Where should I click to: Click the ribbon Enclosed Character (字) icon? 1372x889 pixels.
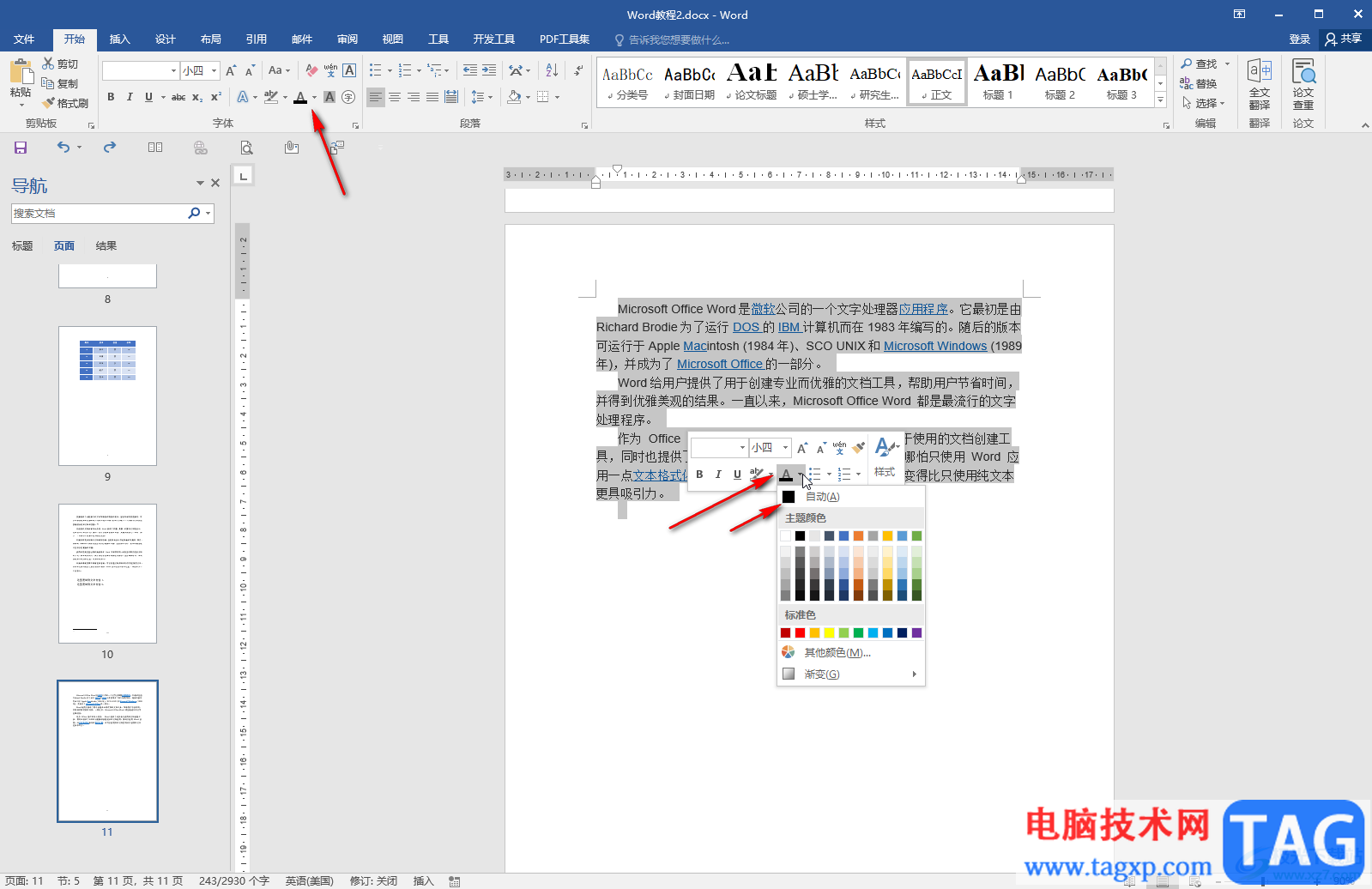[x=348, y=97]
